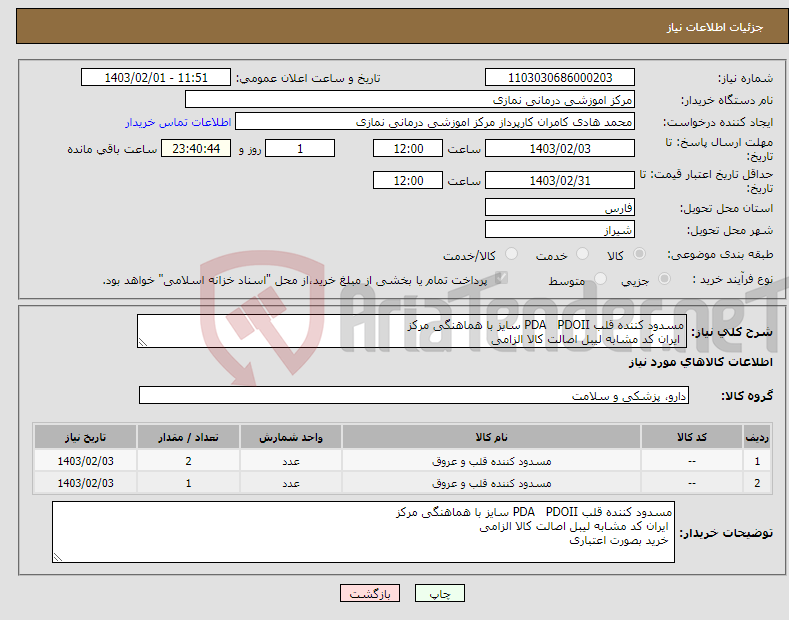Image resolution: width=789 pixels, height=620 pixels.
Task: Click the remaining days field showing 1
Action: pos(300,148)
